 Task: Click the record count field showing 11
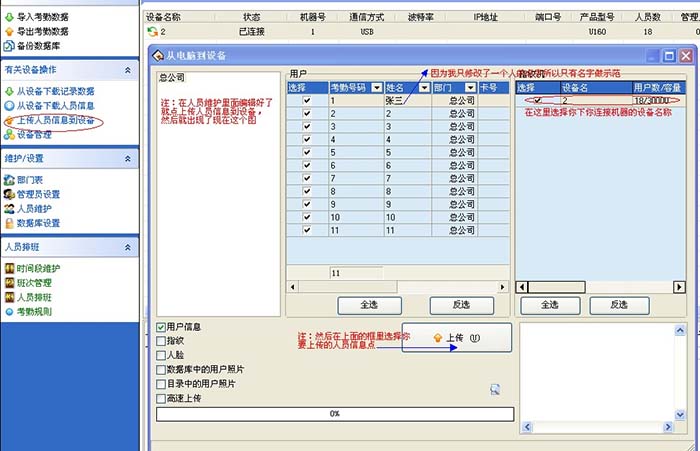(x=356, y=273)
